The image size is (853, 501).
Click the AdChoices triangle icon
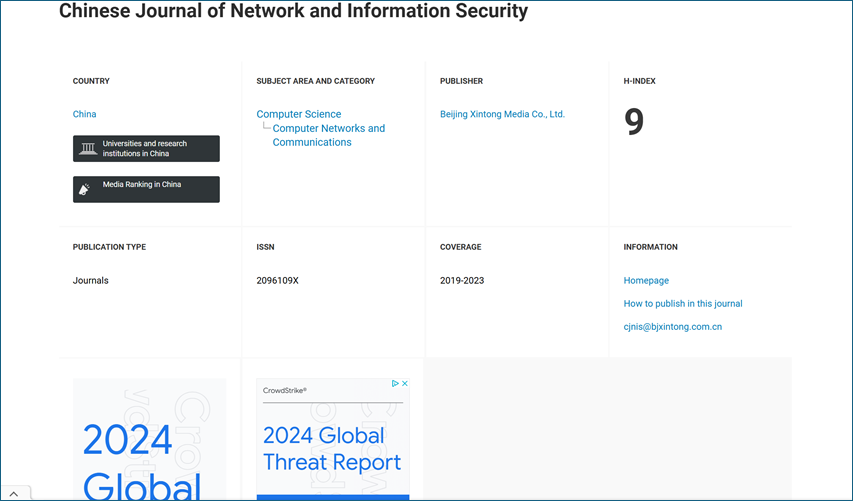click(x=395, y=384)
